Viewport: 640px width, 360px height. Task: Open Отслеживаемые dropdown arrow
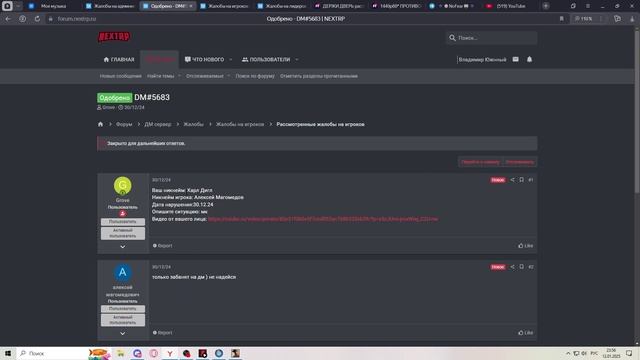tap(229, 76)
